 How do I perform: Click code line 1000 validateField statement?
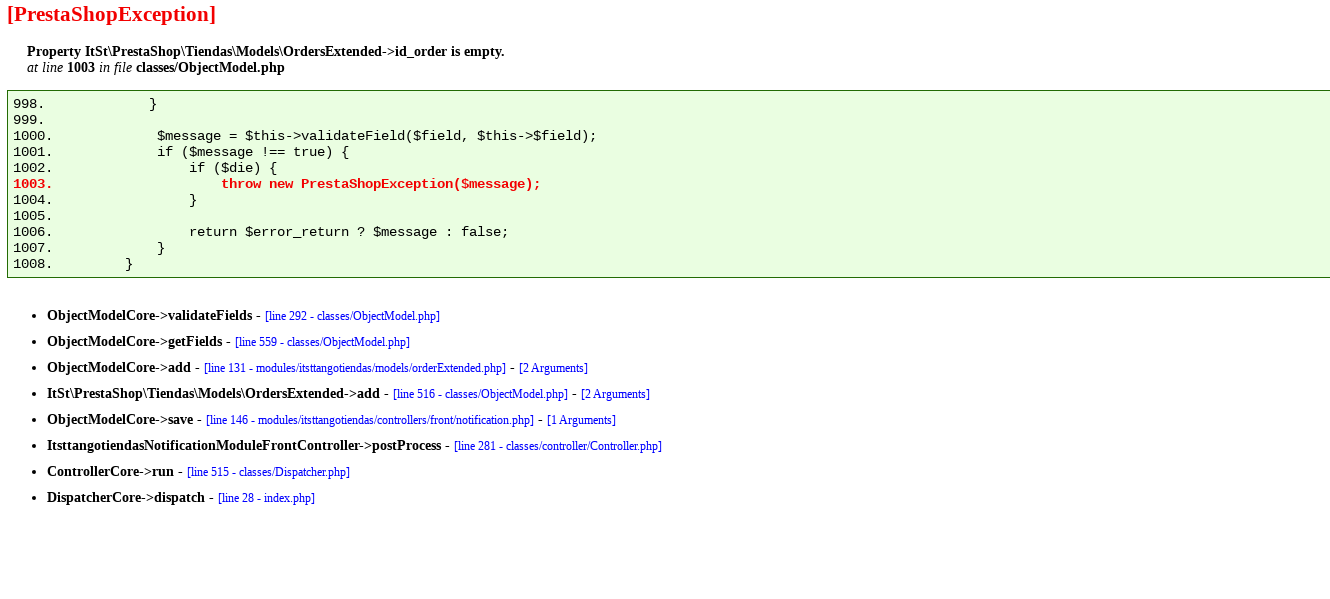point(376,136)
